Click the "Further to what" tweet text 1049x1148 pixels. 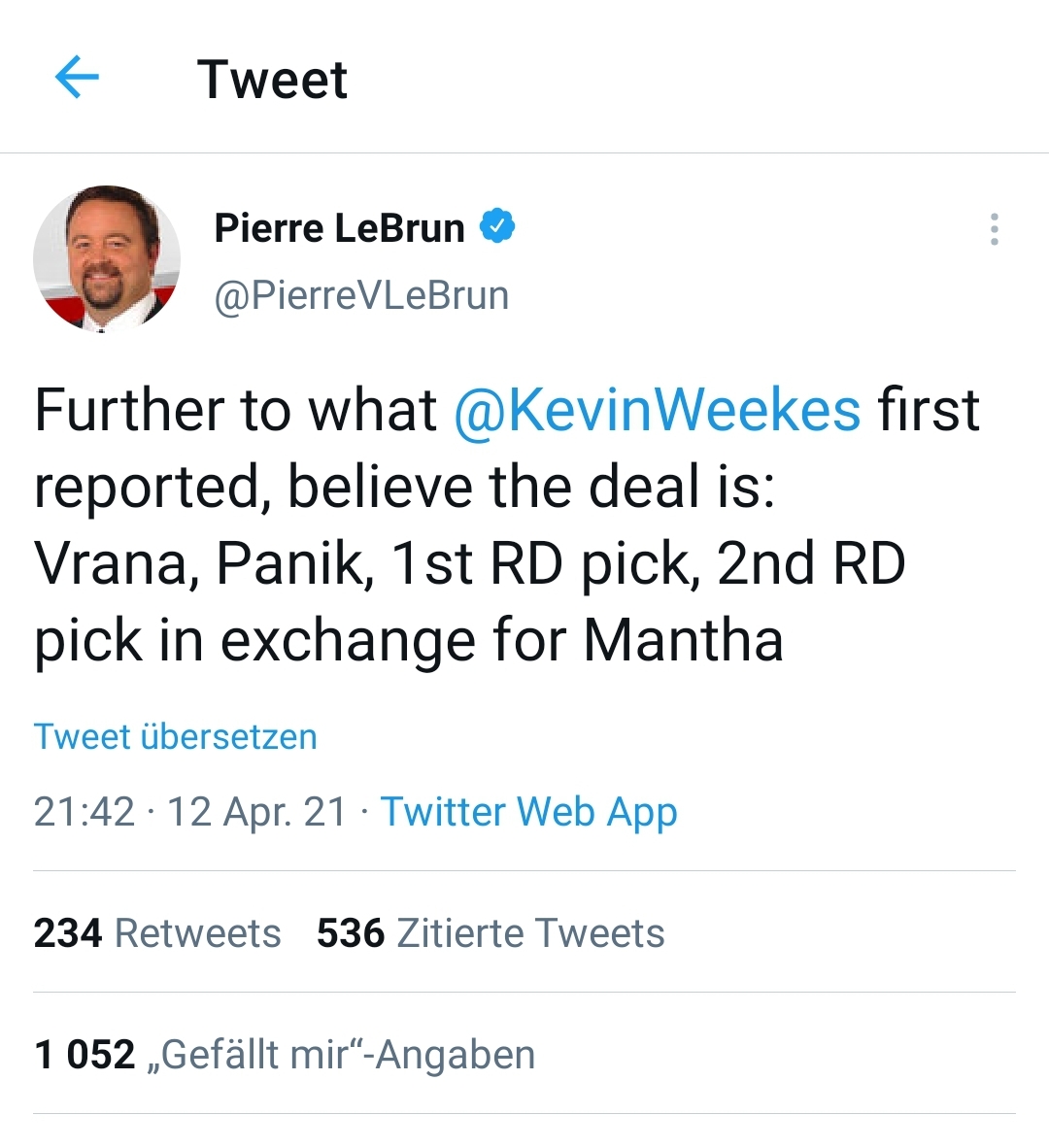(235, 410)
